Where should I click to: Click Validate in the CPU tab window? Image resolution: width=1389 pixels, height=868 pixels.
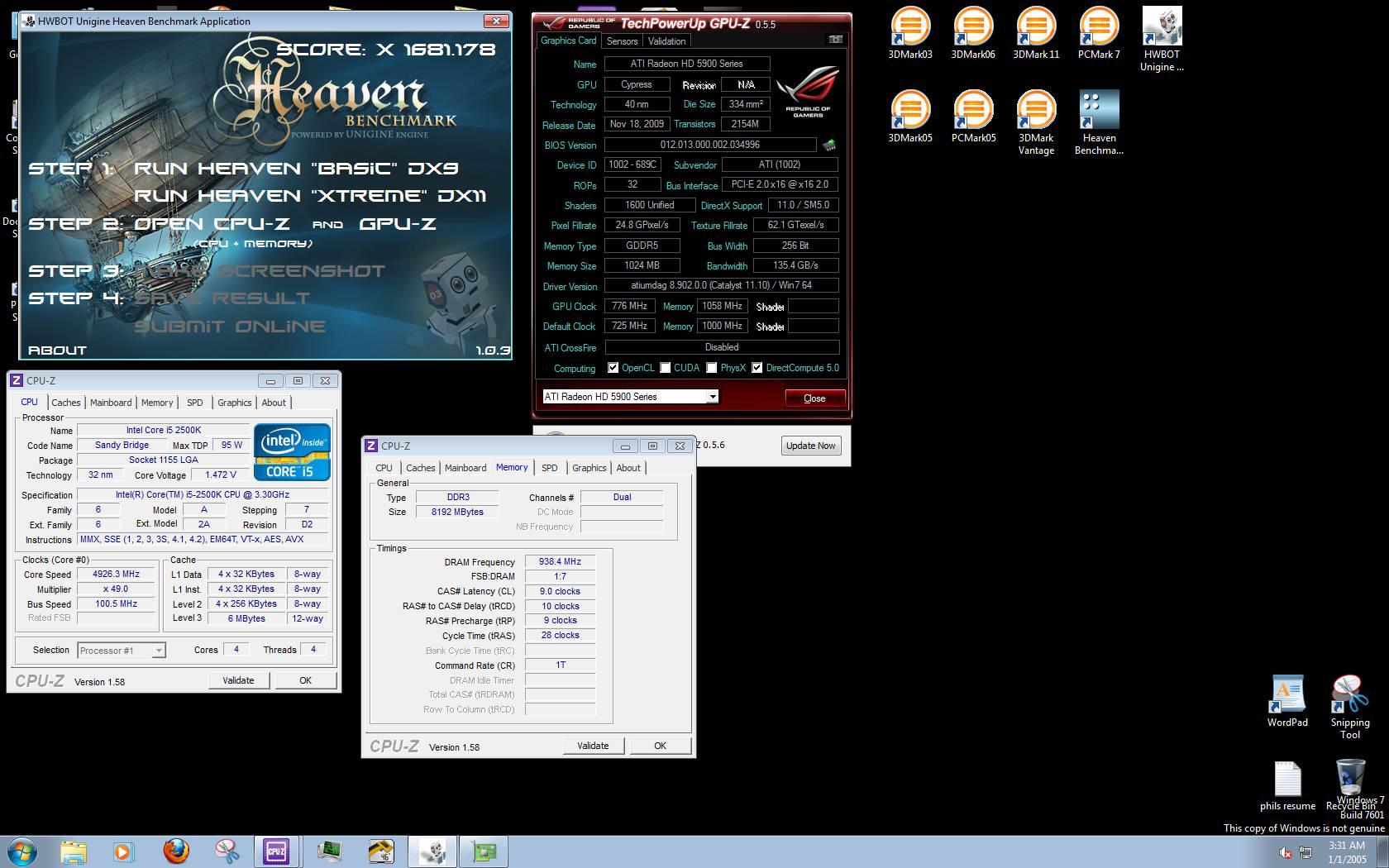238,680
